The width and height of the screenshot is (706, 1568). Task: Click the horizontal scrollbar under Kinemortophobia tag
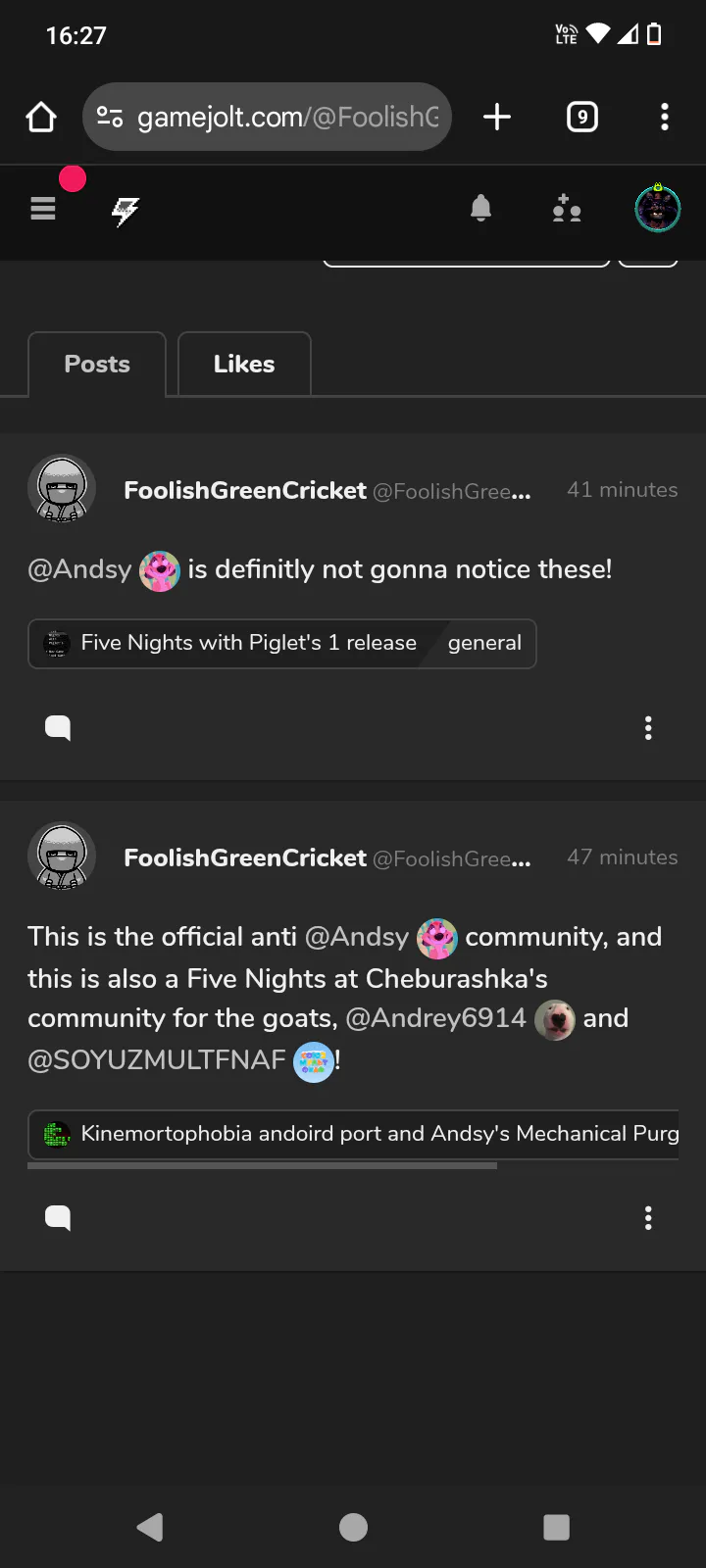(x=262, y=1166)
